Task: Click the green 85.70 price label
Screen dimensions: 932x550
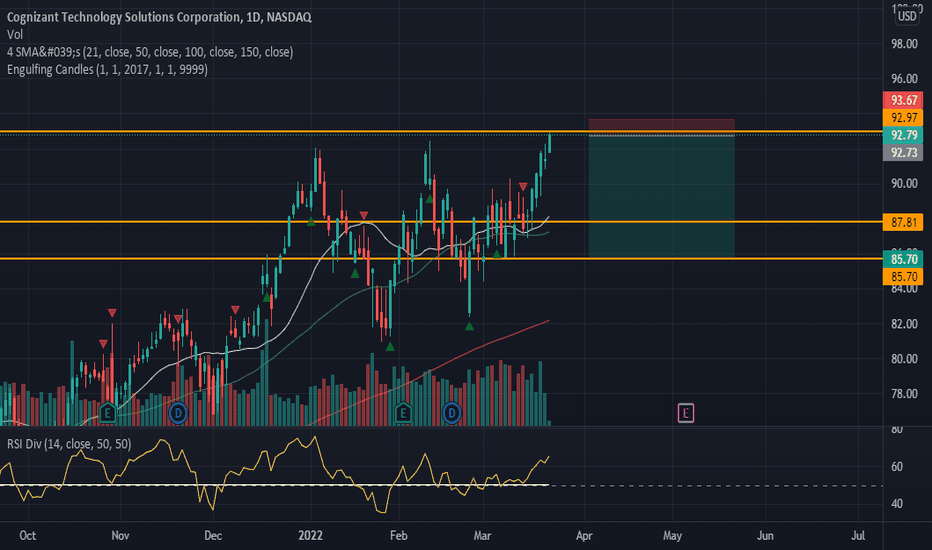Action: (903, 259)
